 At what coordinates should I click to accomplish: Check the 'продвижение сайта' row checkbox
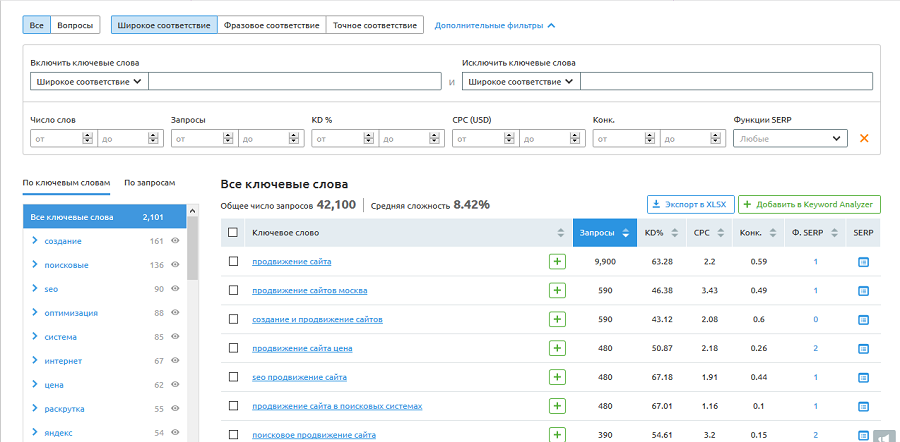233,262
